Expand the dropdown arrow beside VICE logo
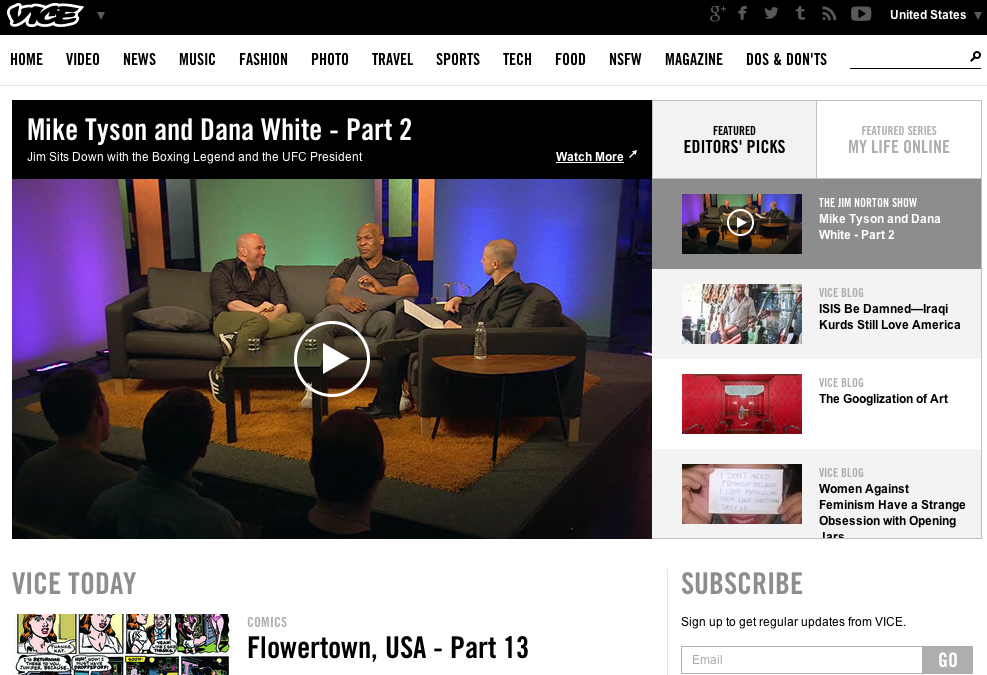987x675 pixels. 101,16
